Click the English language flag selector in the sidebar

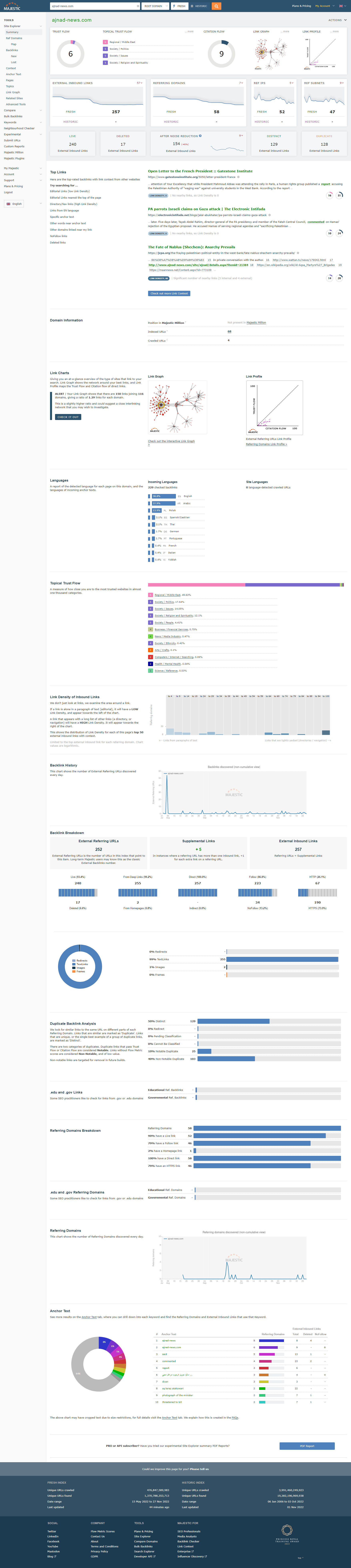tap(14, 204)
